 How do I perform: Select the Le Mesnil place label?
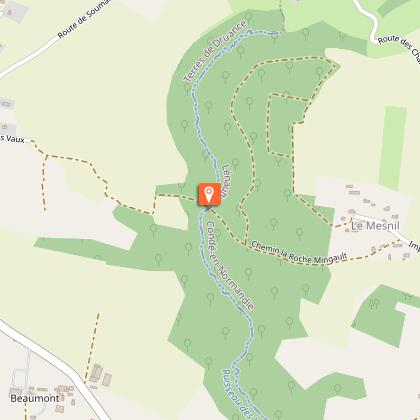[375, 226]
